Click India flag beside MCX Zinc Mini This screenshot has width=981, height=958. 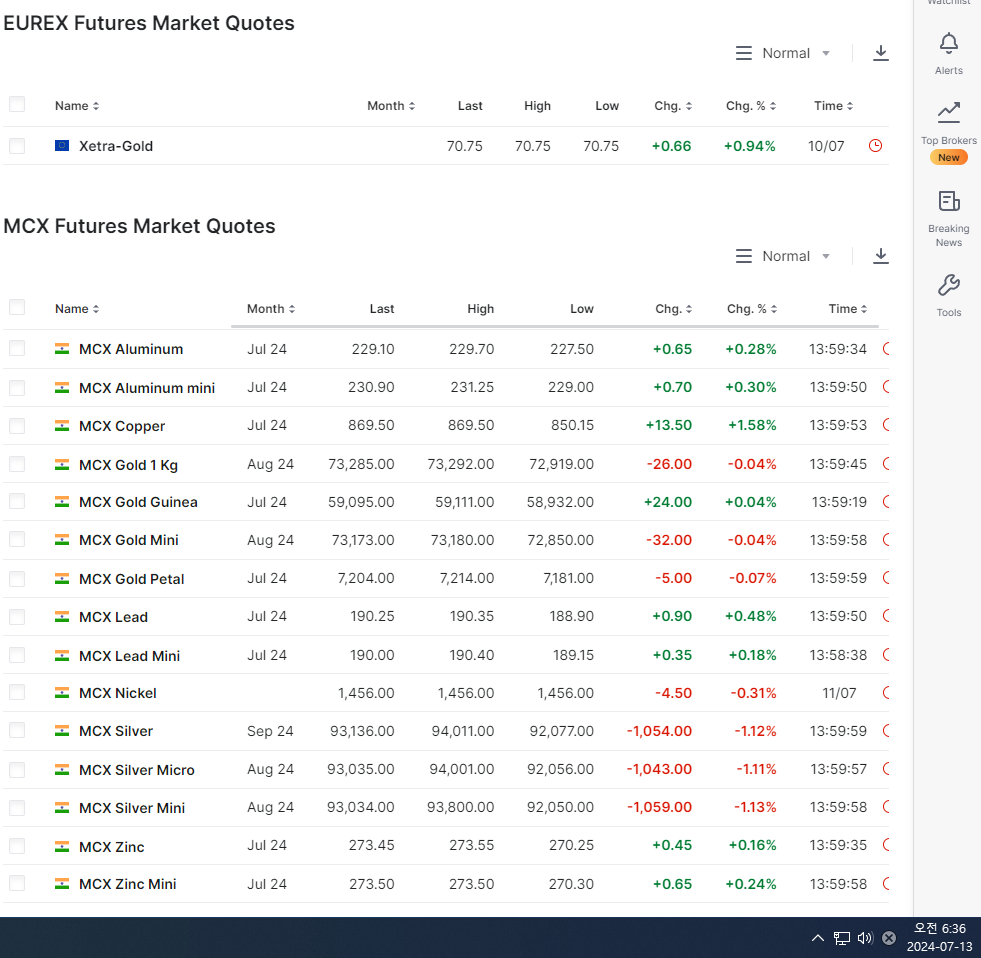click(62, 884)
